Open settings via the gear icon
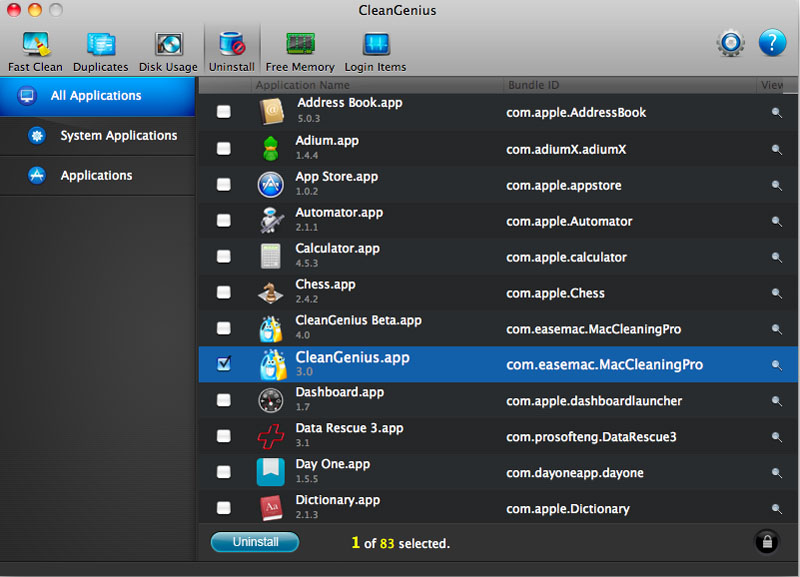 [731, 43]
